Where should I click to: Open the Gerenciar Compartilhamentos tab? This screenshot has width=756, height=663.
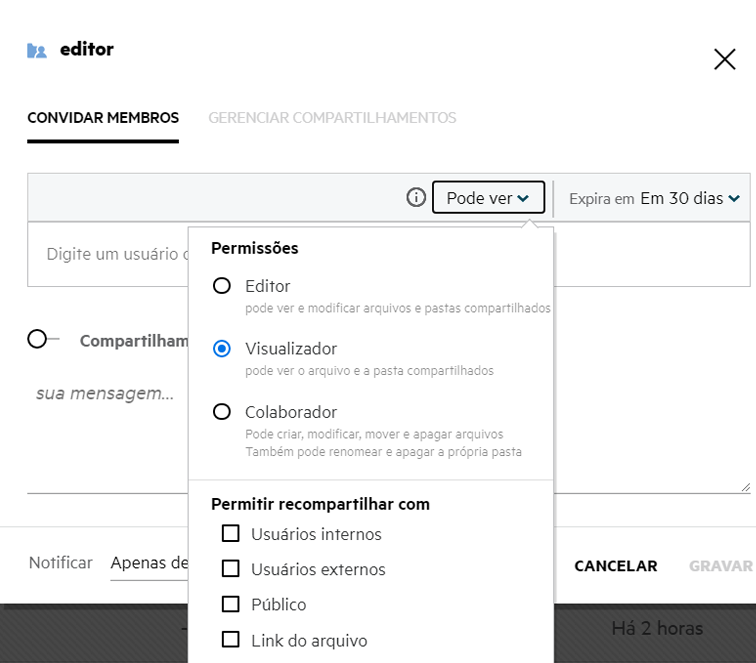[x=332, y=118]
